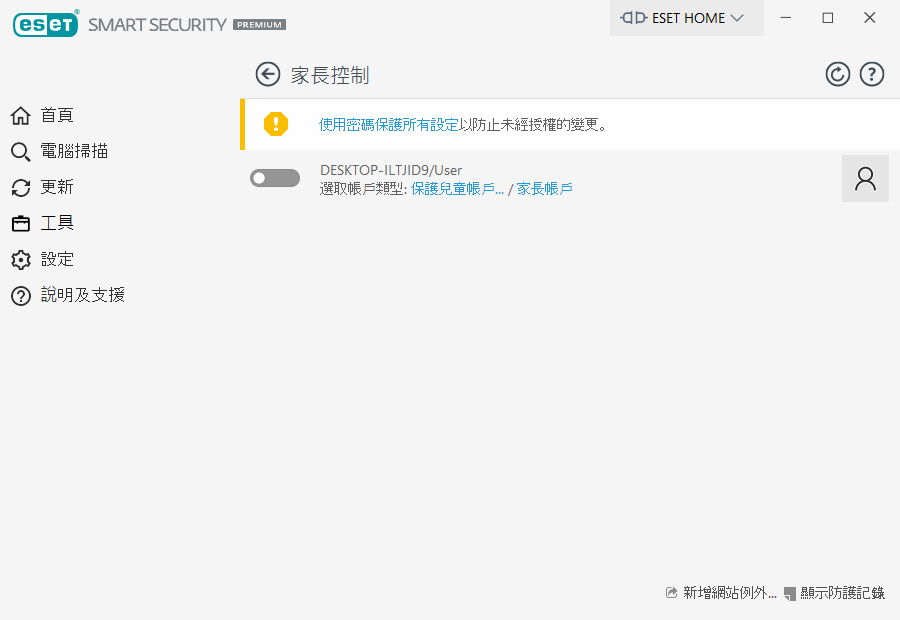This screenshot has height=620, width=900.
Task: Click the refresh icon in the header
Action: (837, 74)
